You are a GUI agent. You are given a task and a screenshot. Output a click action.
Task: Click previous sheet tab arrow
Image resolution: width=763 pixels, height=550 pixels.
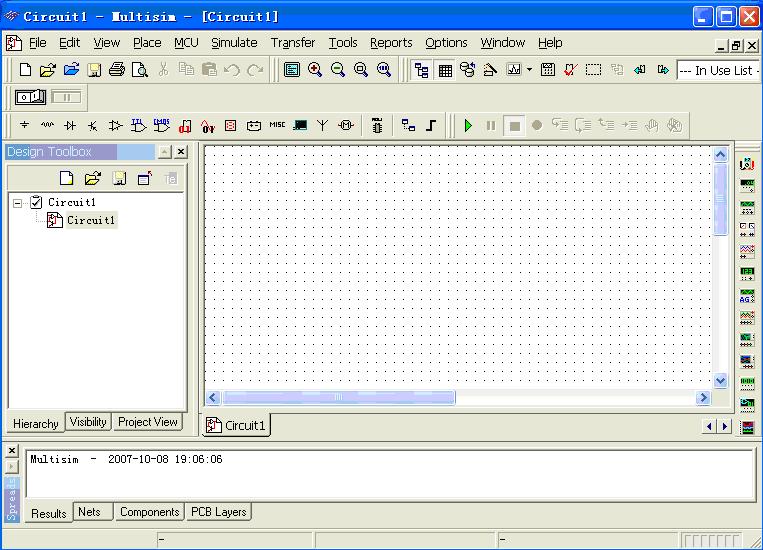click(x=709, y=426)
